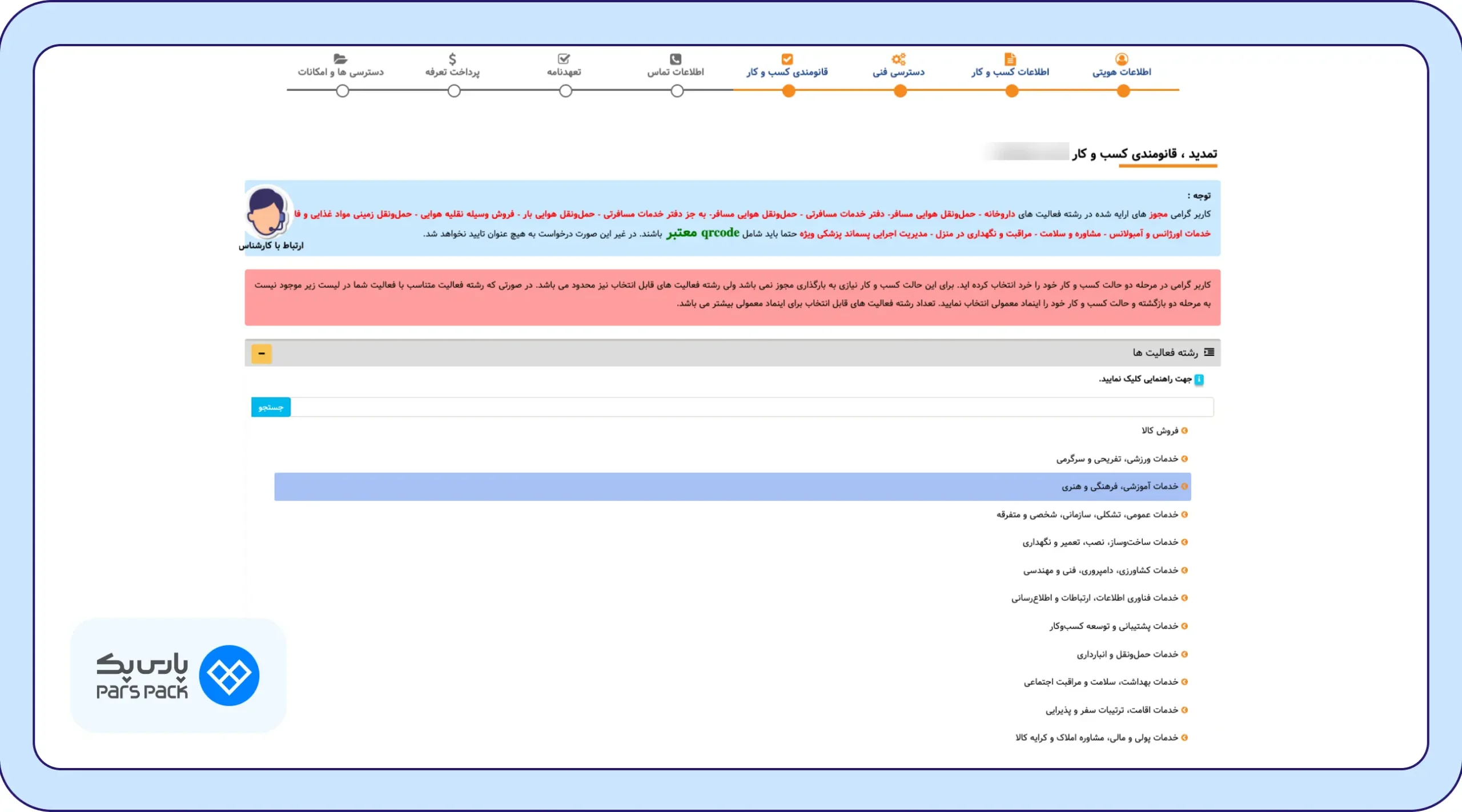Select the فروش کالا category text
The height and width of the screenshot is (812, 1462).
pos(1160,431)
